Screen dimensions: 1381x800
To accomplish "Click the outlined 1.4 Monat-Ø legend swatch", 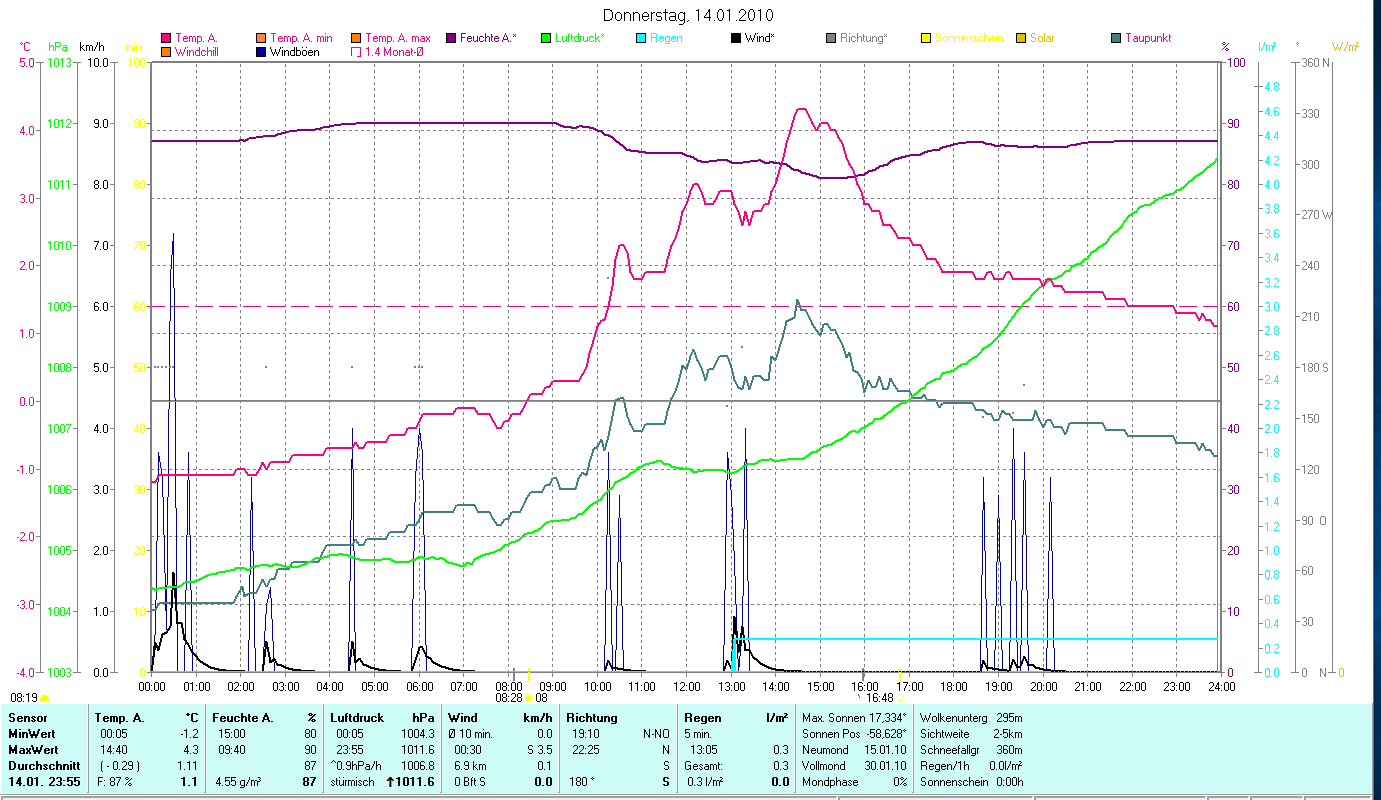I will (x=356, y=52).
